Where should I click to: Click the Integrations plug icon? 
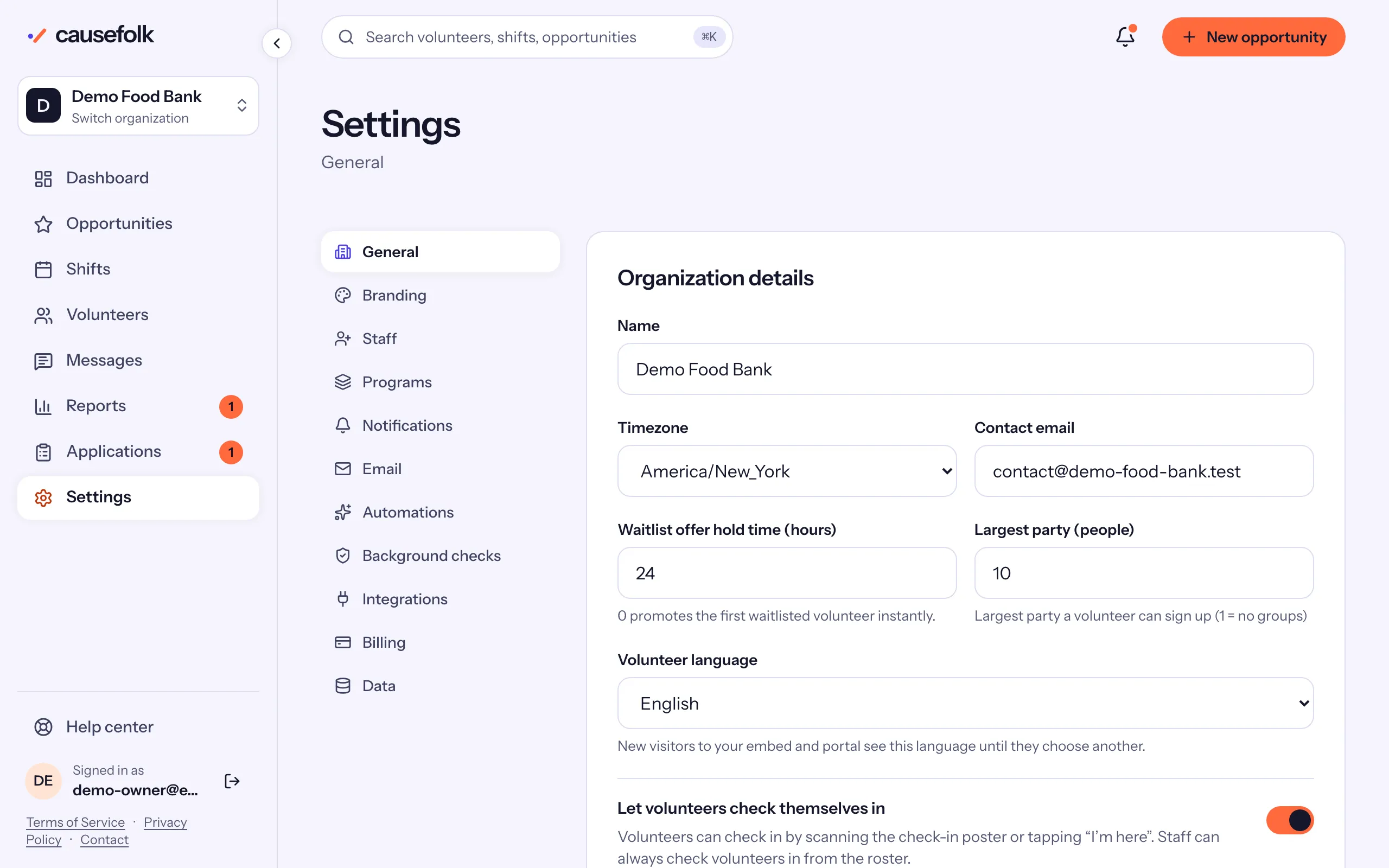pyautogui.click(x=343, y=599)
